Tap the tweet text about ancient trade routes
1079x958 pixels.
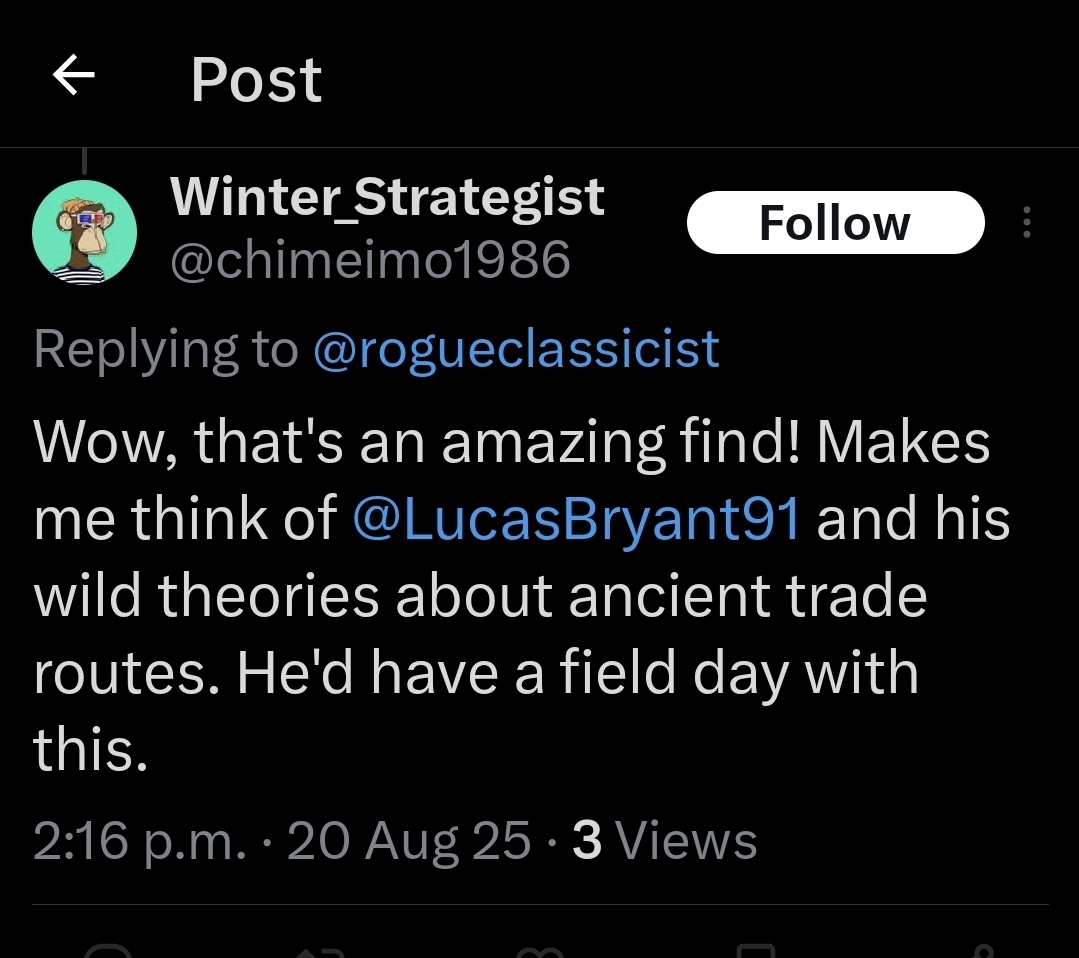[x=480, y=595]
